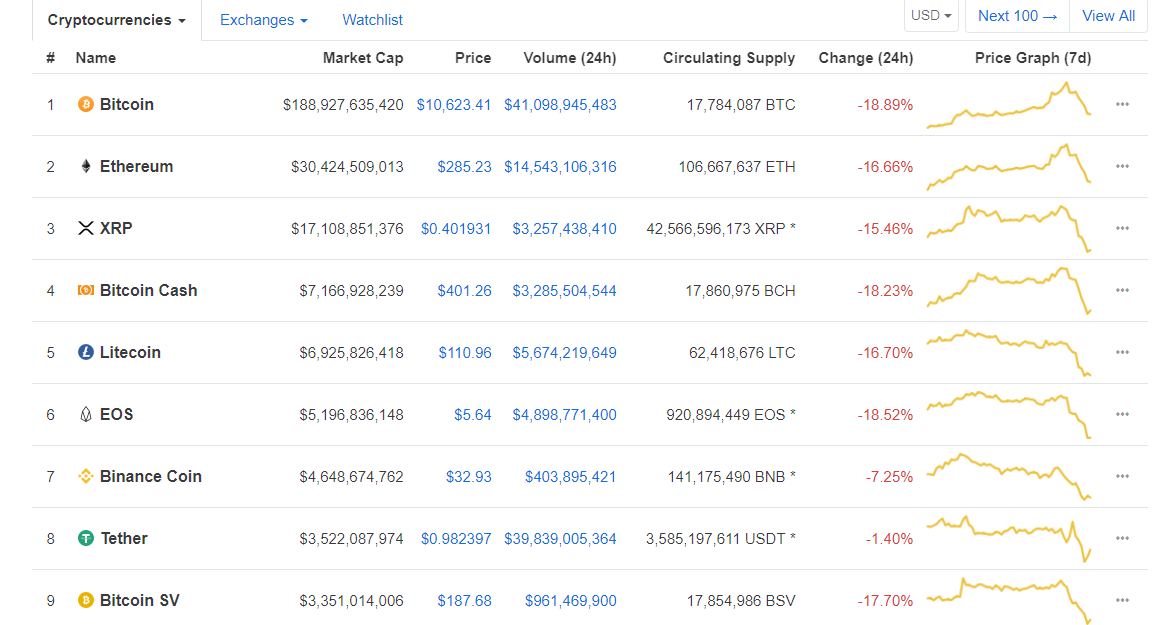Open the more options menu for Ethereum

coord(1122,166)
